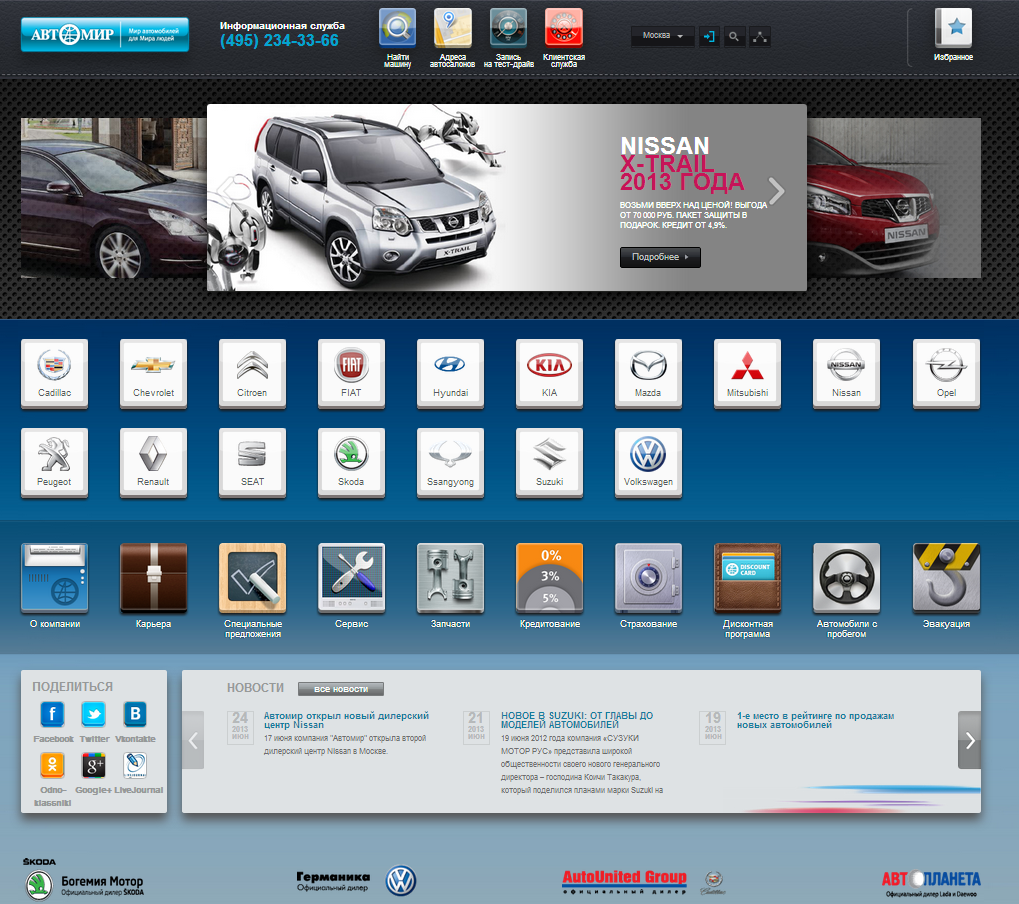This screenshot has width=1019, height=904.
Task: Click the все новости button
Action: 341,689
